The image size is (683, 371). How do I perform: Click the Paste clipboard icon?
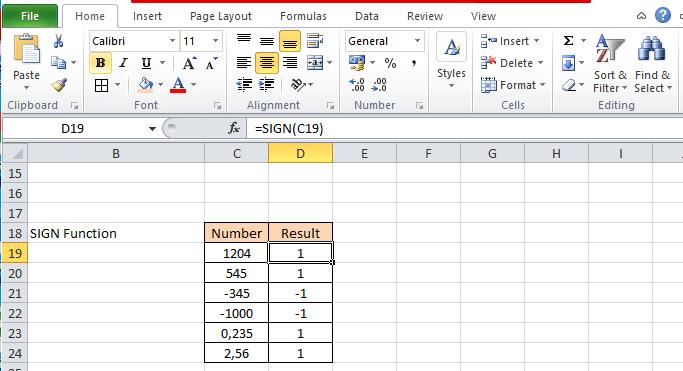point(26,49)
